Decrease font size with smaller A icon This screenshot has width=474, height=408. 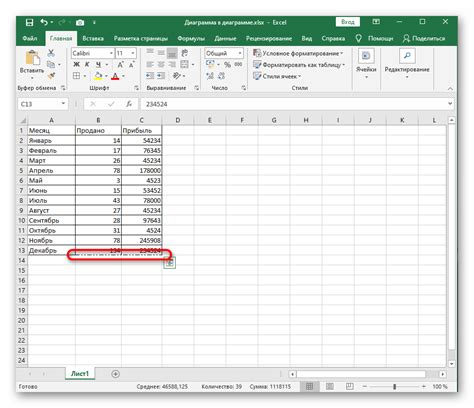132,65
